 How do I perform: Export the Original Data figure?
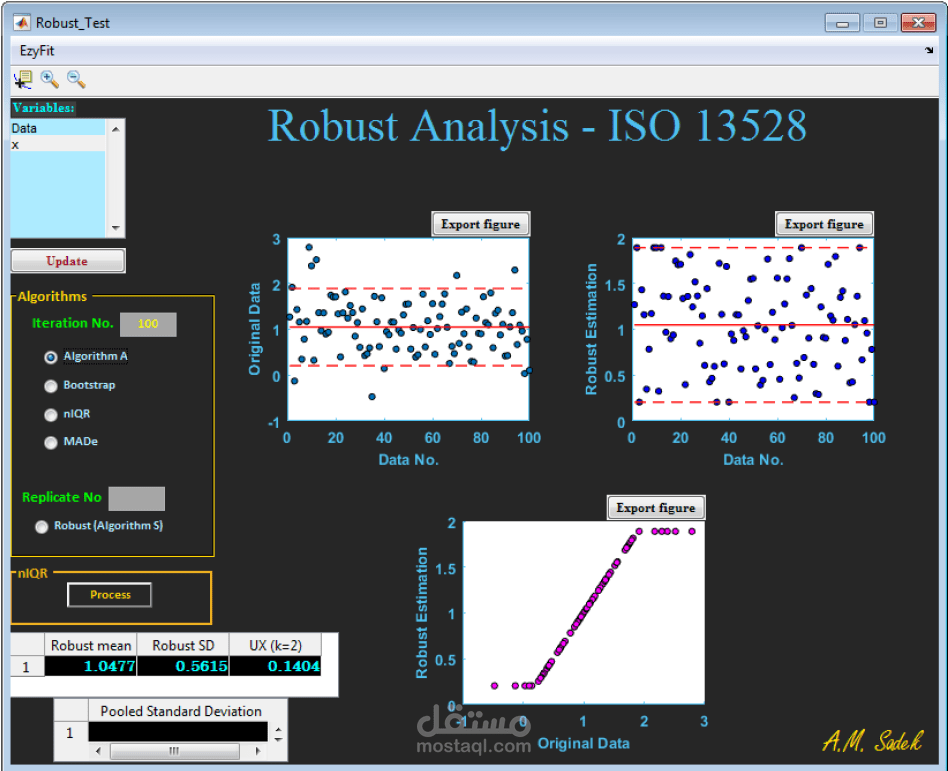(481, 224)
